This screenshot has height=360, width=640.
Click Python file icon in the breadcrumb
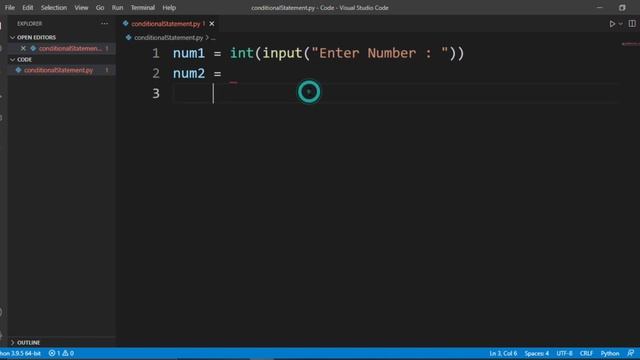(129, 38)
